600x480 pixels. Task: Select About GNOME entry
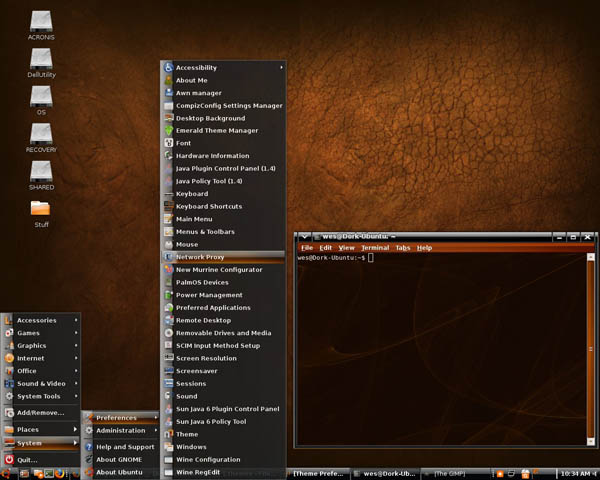121,460
